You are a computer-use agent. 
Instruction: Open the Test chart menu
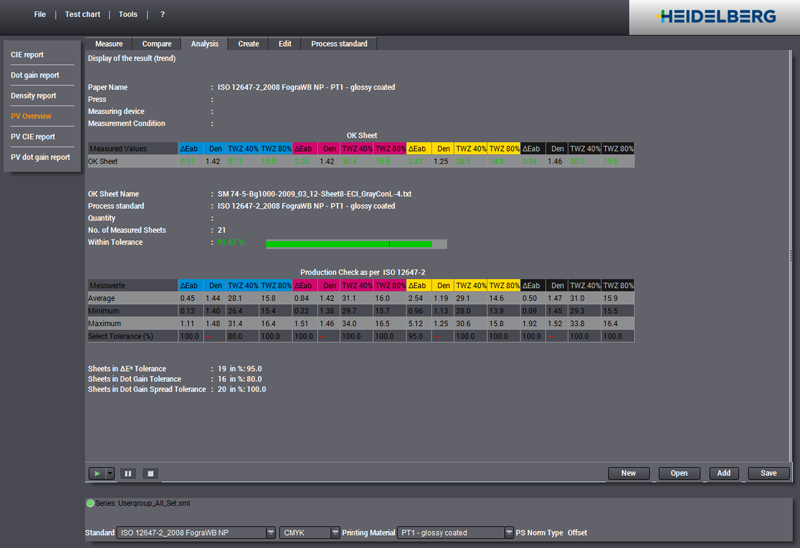[82, 15]
